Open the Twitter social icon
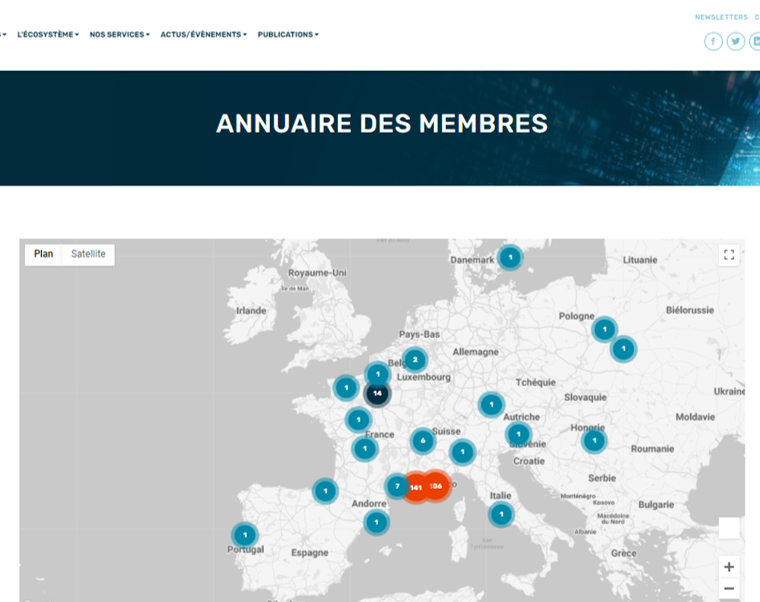This screenshot has width=760, height=602. pyautogui.click(x=736, y=41)
